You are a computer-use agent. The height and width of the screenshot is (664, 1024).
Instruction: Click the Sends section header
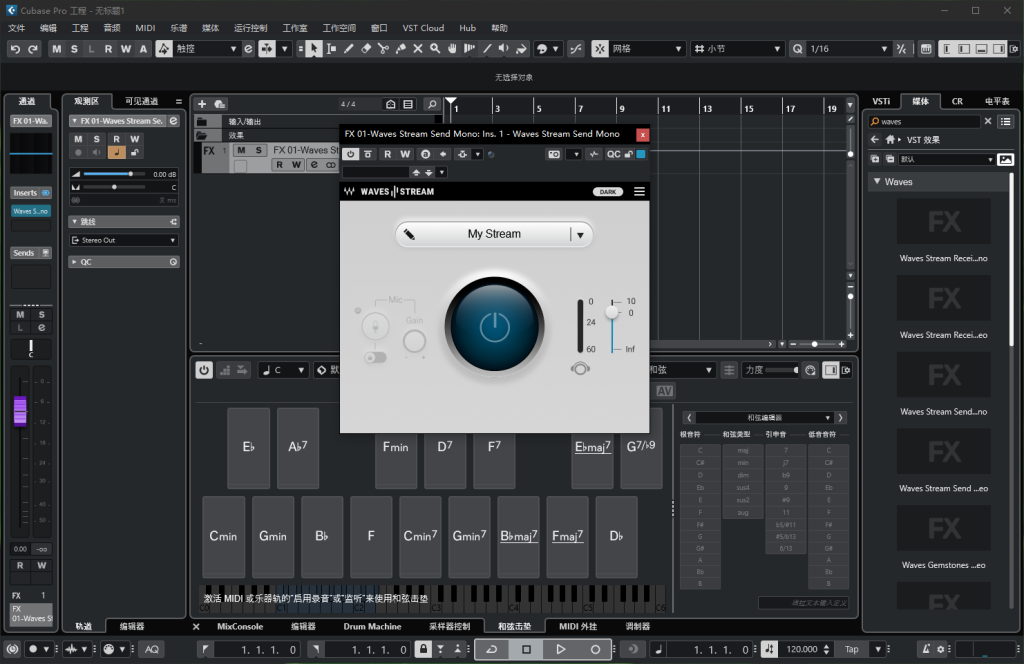click(x=31, y=253)
